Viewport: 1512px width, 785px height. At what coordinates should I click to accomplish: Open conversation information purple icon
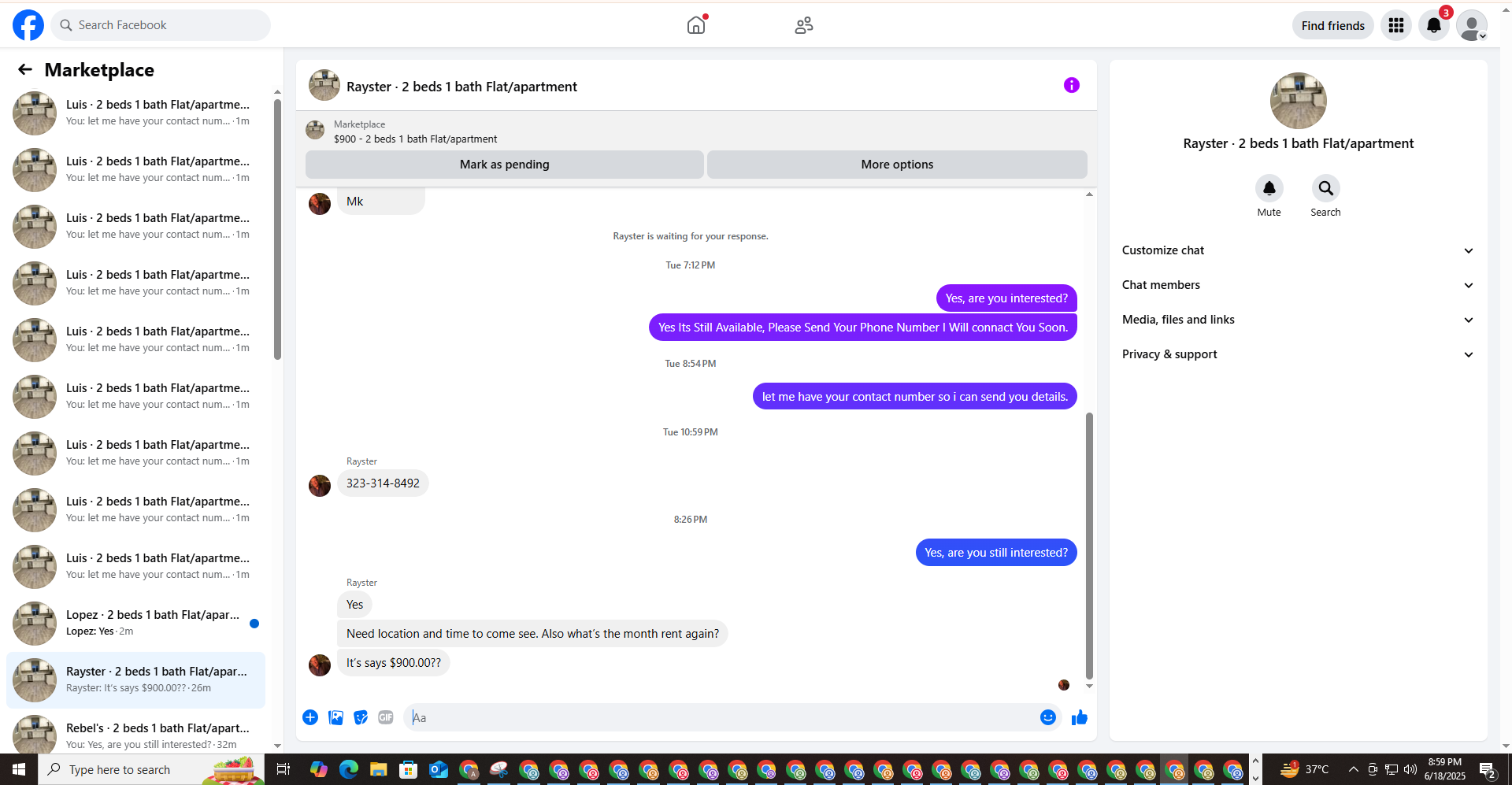1072,85
